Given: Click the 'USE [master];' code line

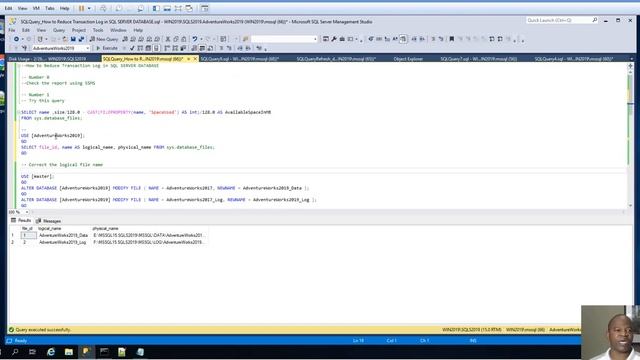Looking at the screenshot, I should [x=38, y=176].
